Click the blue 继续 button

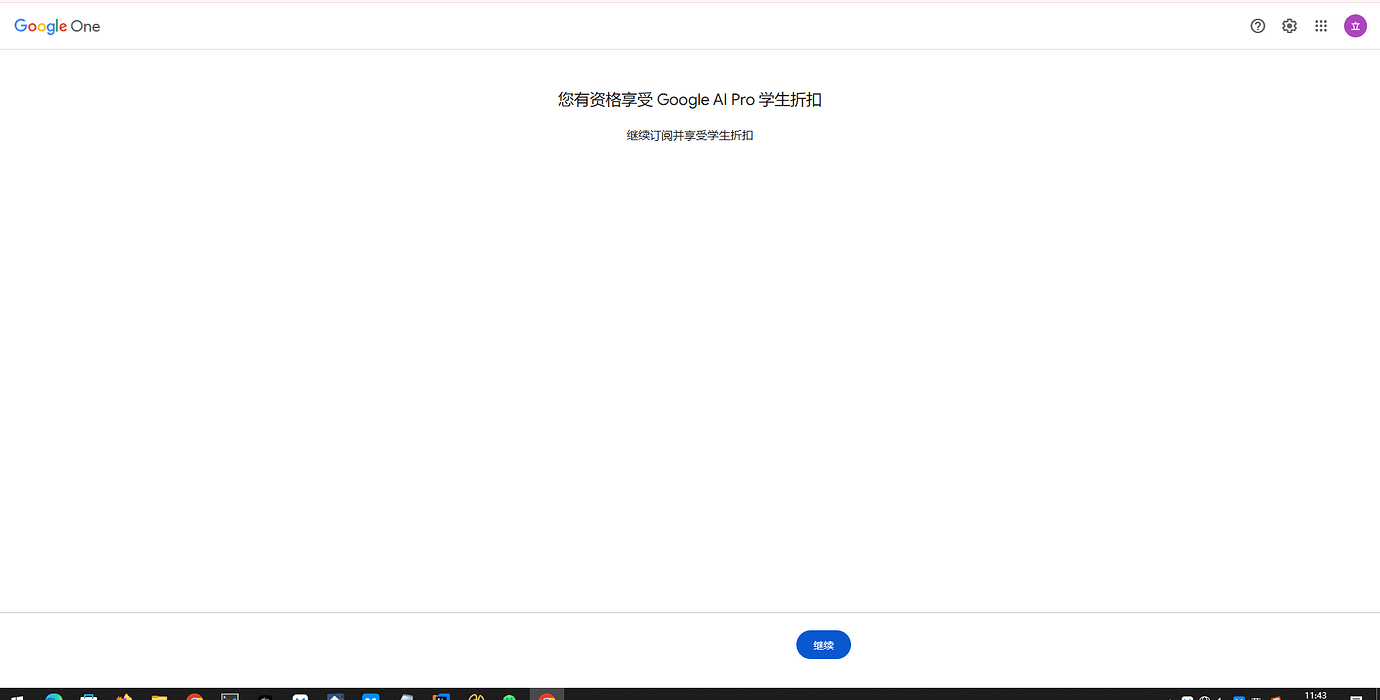823,645
